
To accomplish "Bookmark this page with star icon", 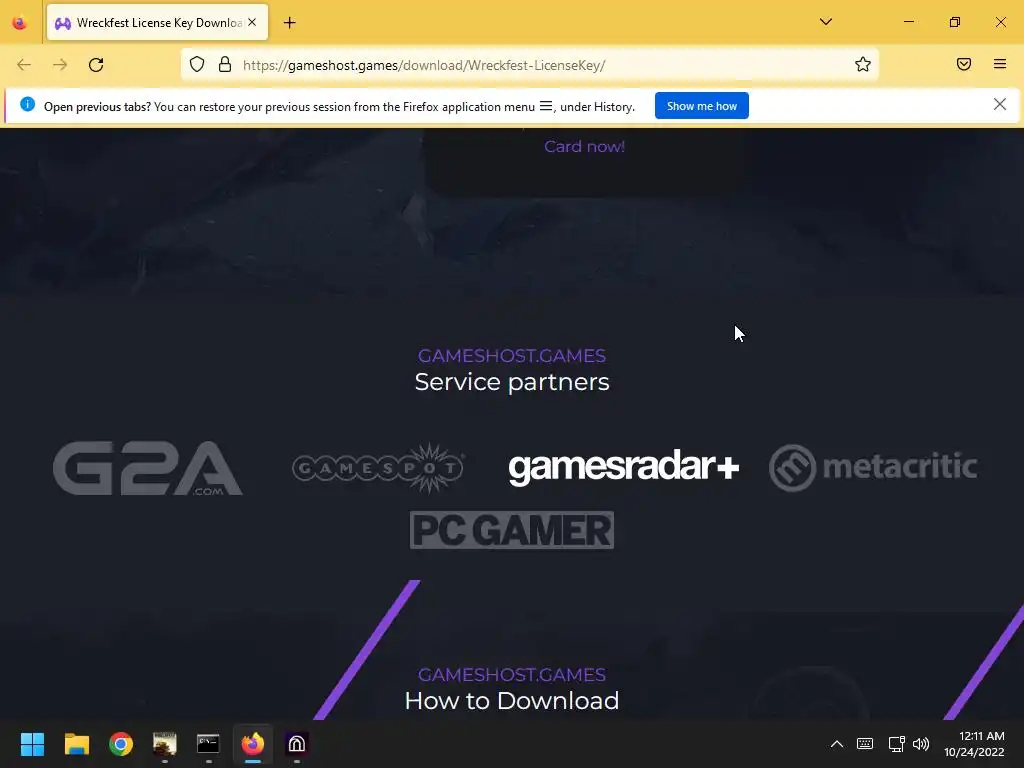I will point(863,65).
